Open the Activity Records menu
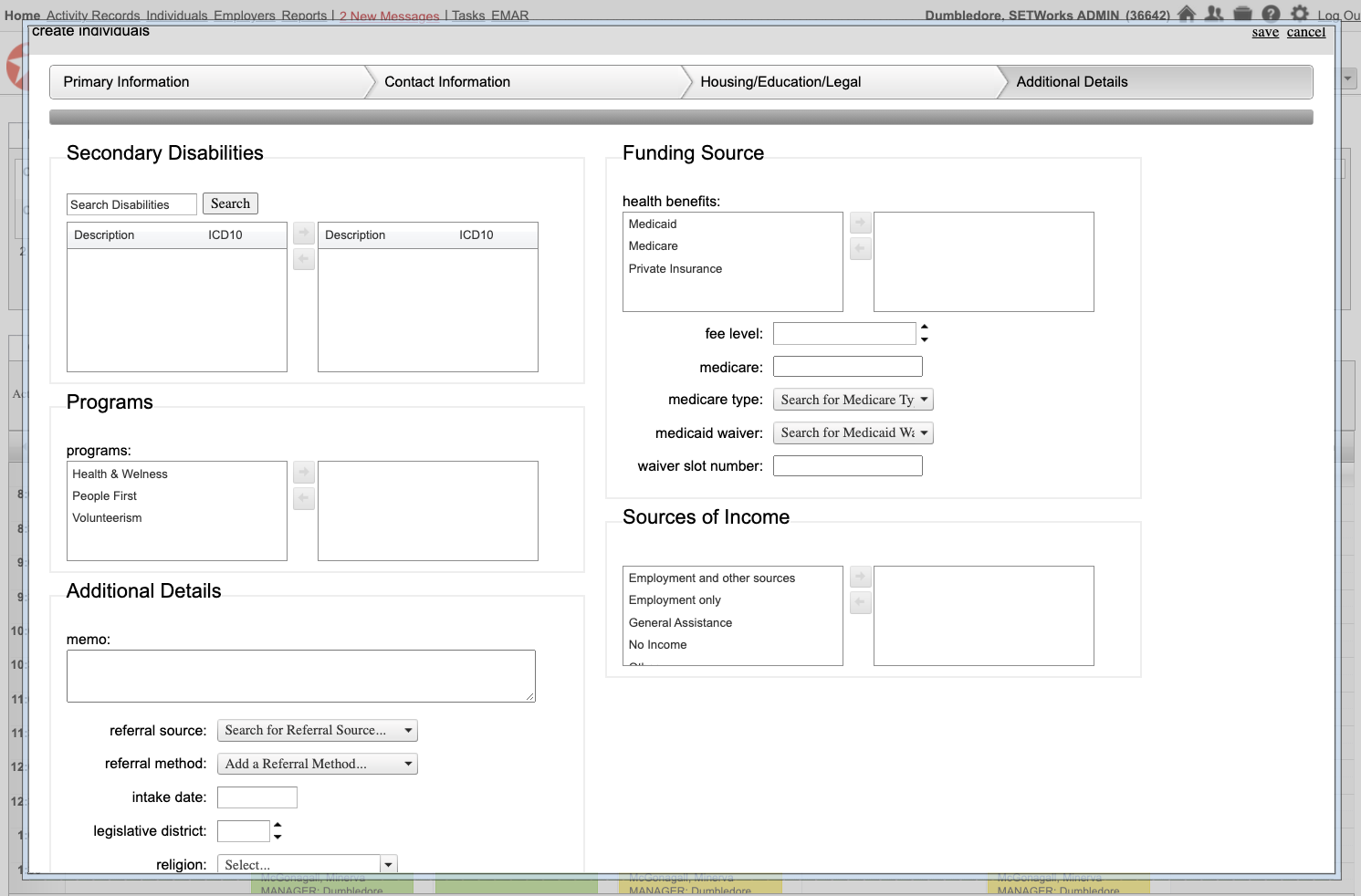Screen dimensions: 1361x896 click(x=93, y=16)
